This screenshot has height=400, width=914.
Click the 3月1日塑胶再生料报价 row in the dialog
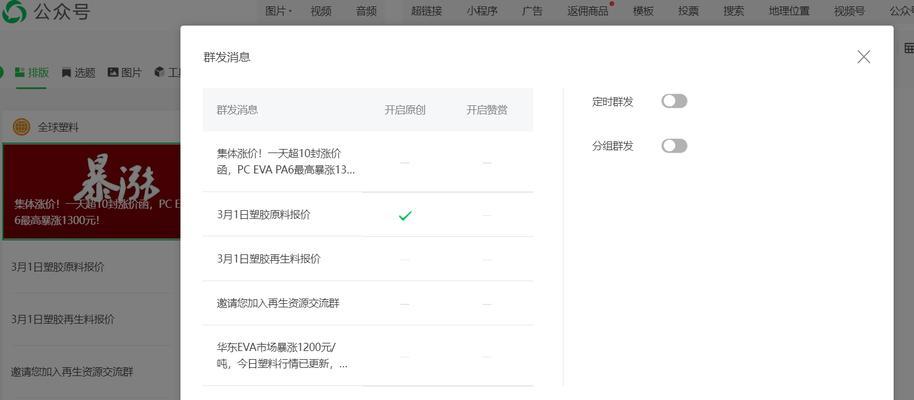click(368, 259)
